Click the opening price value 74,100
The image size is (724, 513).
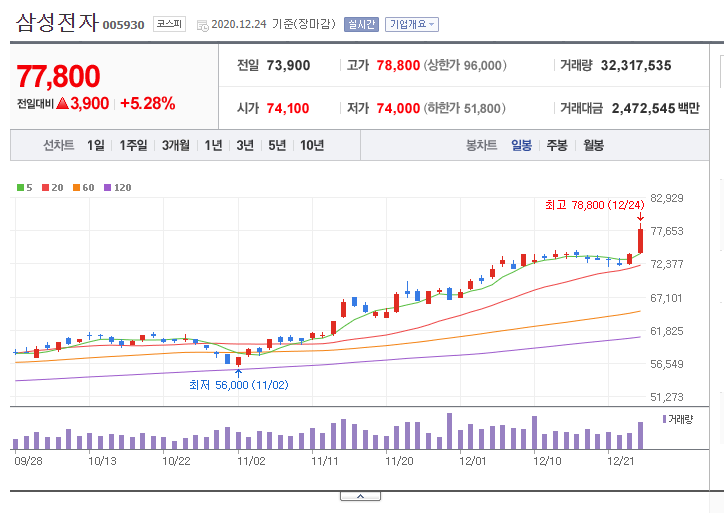[x=288, y=109]
